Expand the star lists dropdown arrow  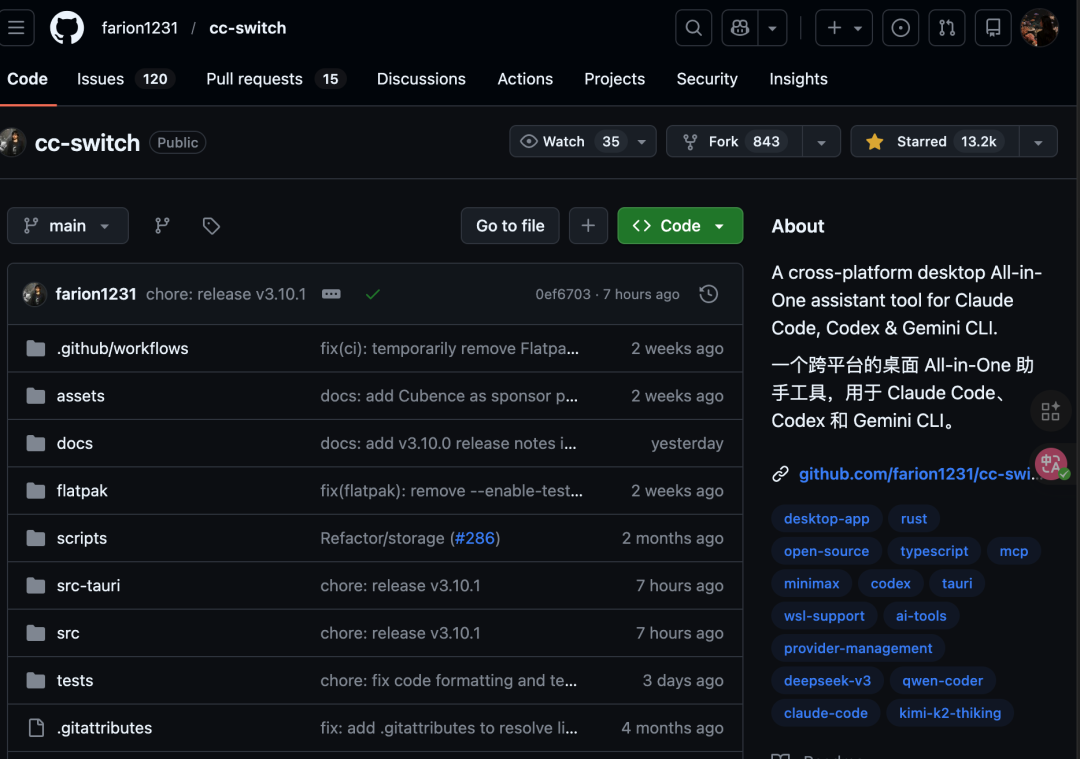[x=1038, y=142]
